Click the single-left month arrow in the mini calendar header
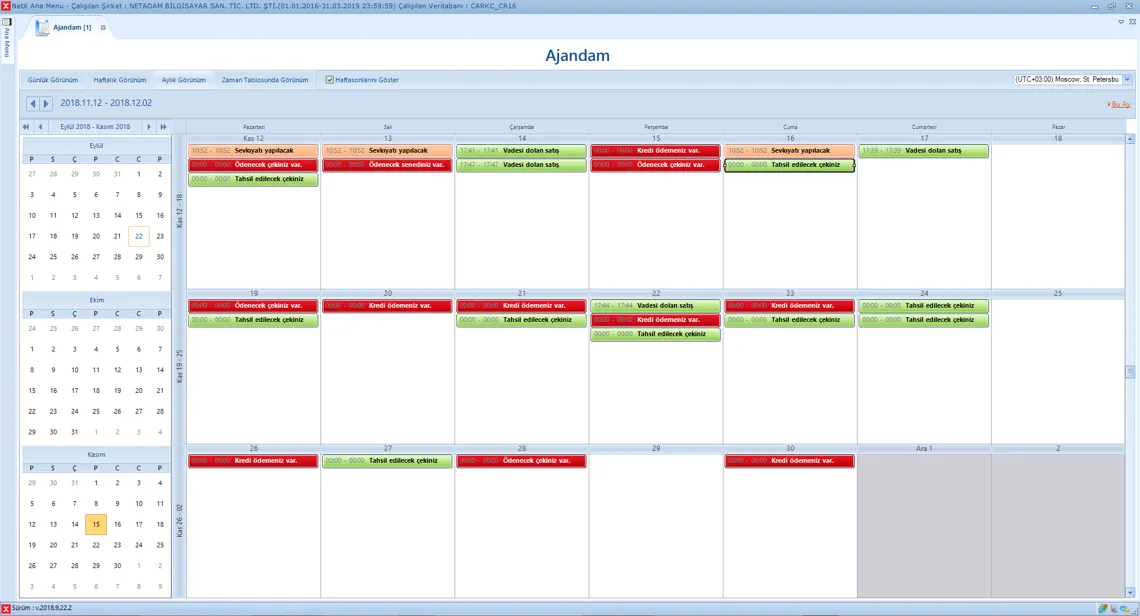 tap(40, 126)
